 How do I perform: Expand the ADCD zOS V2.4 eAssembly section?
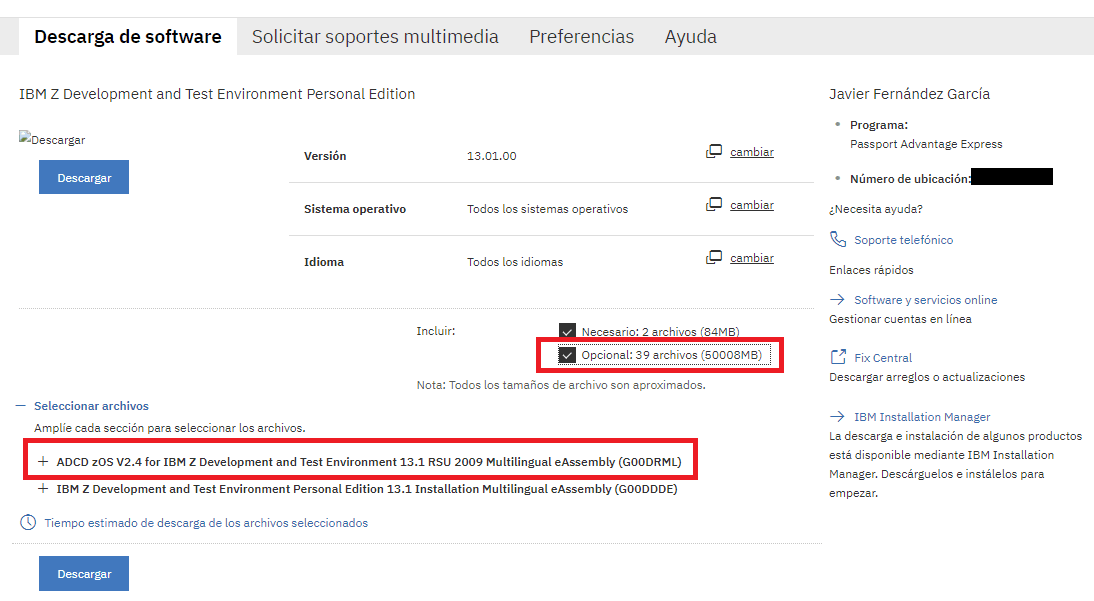(x=43, y=462)
